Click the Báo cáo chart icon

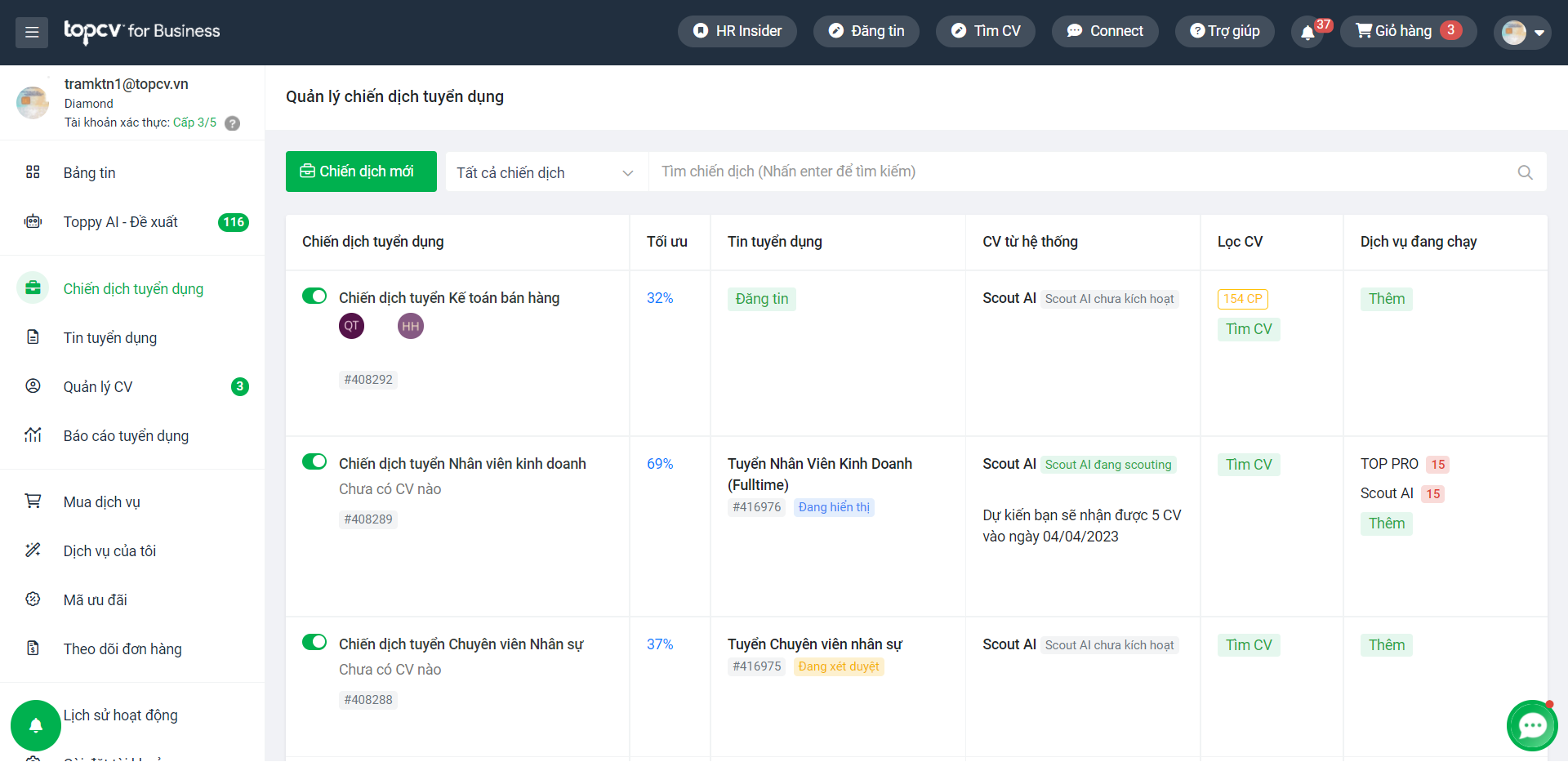click(33, 434)
